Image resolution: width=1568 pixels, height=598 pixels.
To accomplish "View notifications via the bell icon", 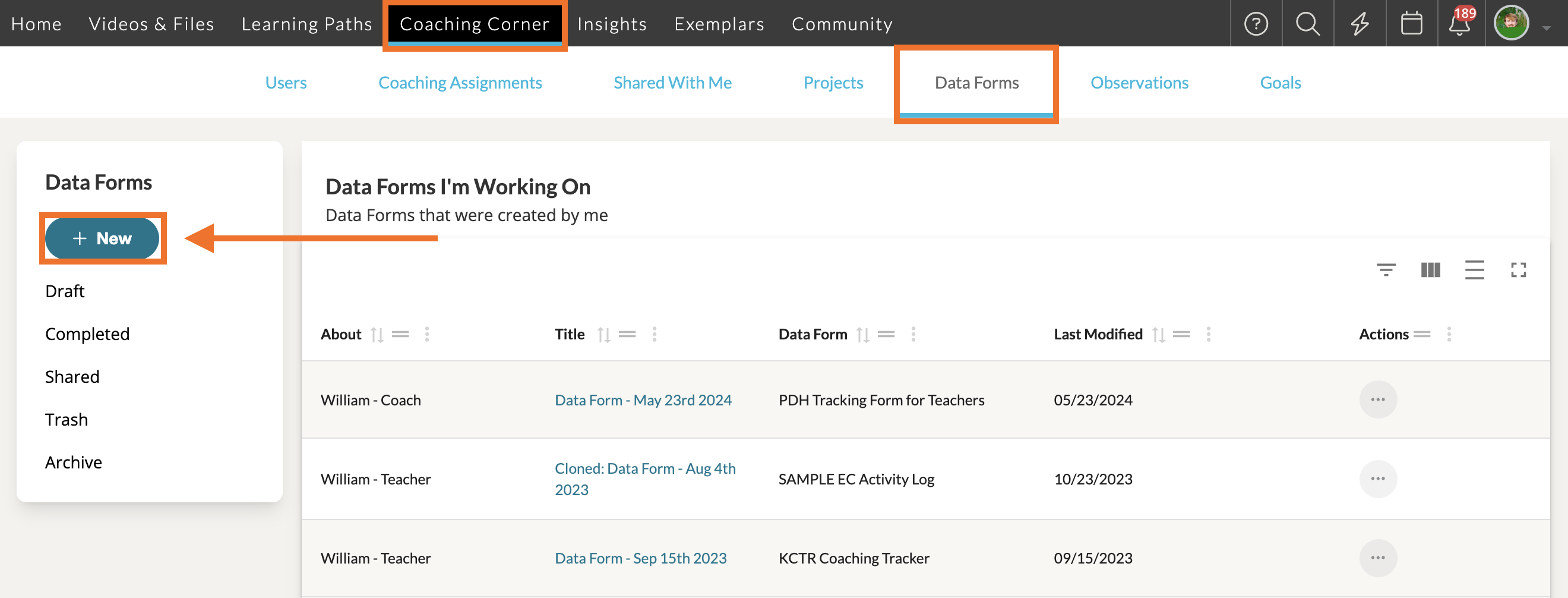I will (x=1460, y=24).
